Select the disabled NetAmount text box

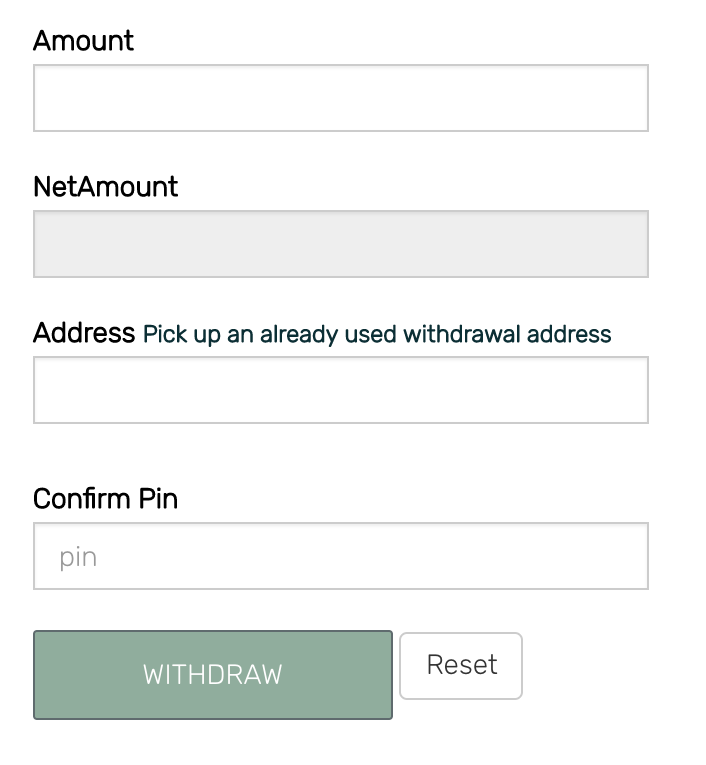point(340,244)
